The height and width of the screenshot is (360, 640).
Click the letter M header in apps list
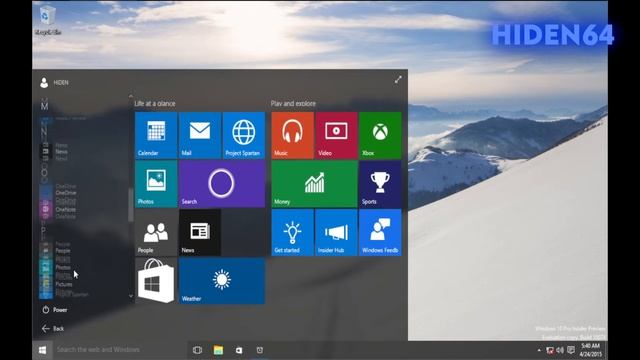pos(44,106)
